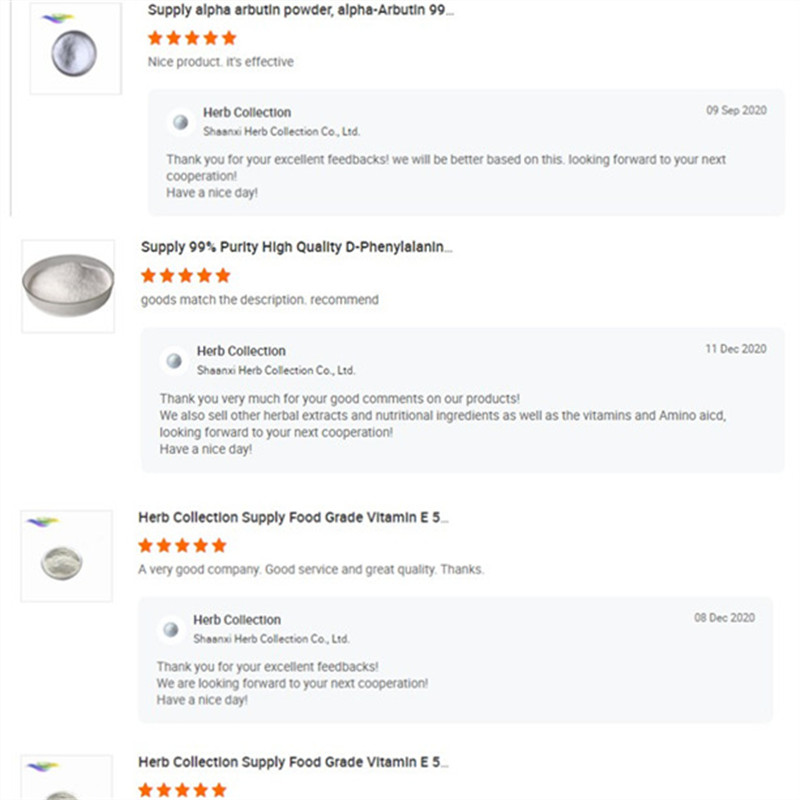Select the Vitamin E product dish thumbnail
The image size is (800, 800).
(x=63, y=563)
